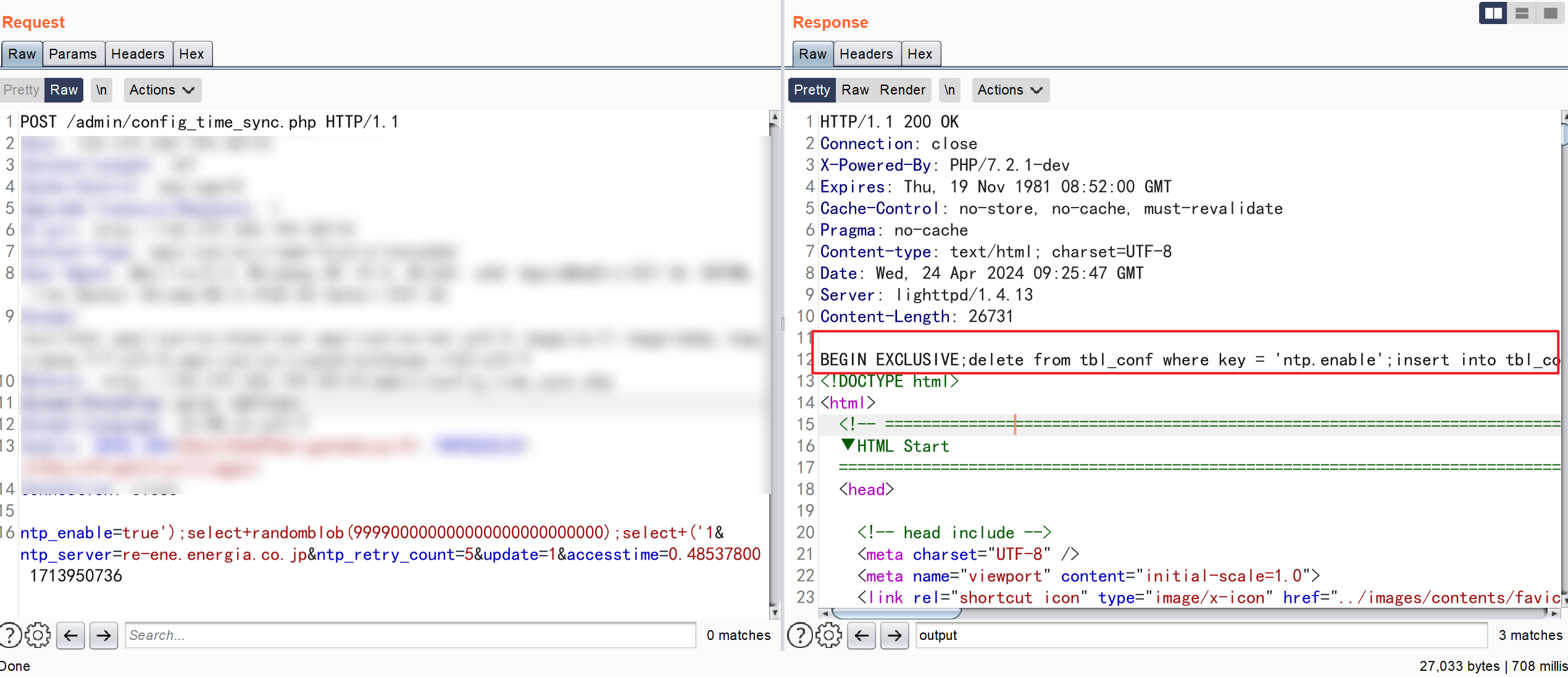Open Request Actions dropdown
This screenshot has height=677, width=1568.
[162, 90]
